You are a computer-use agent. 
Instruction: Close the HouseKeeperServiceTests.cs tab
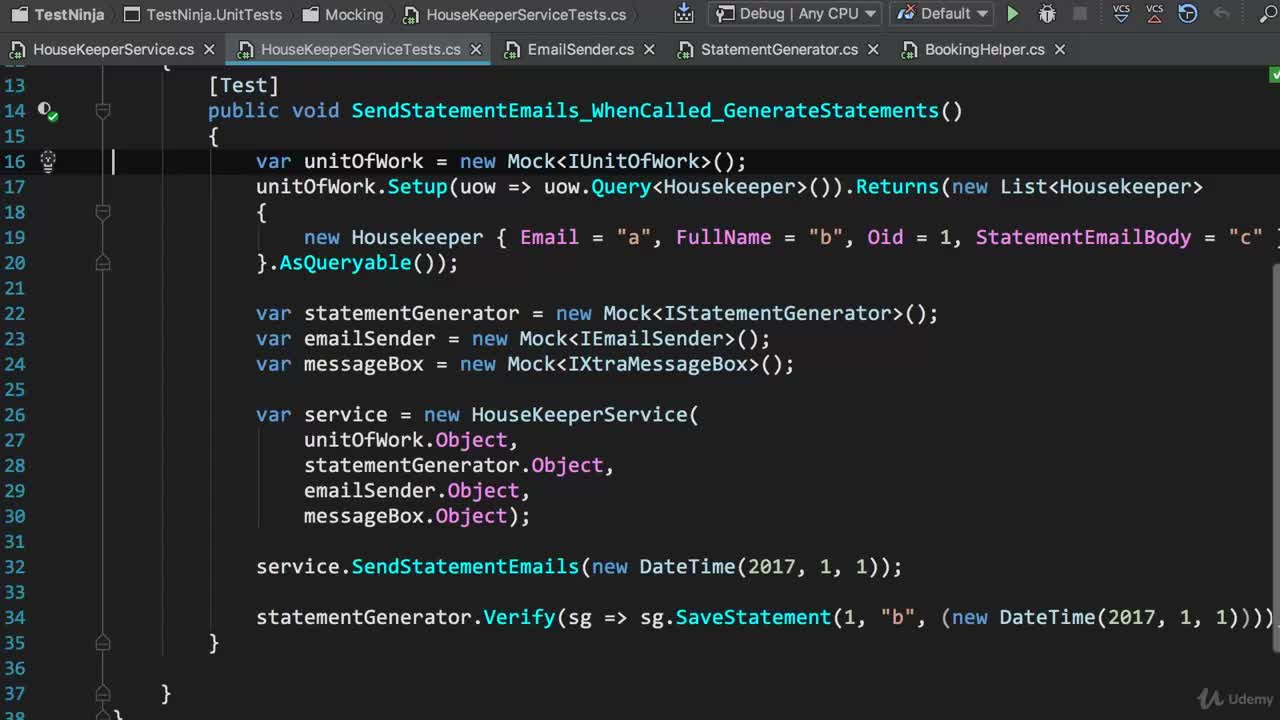pyautogui.click(x=476, y=49)
